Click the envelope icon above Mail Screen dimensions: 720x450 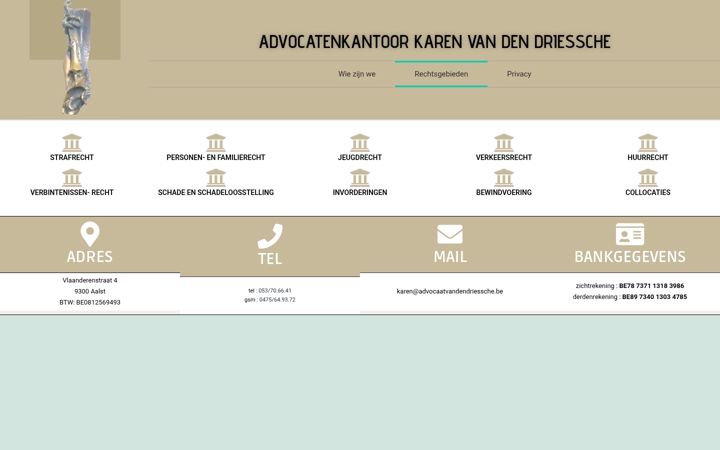(450, 234)
